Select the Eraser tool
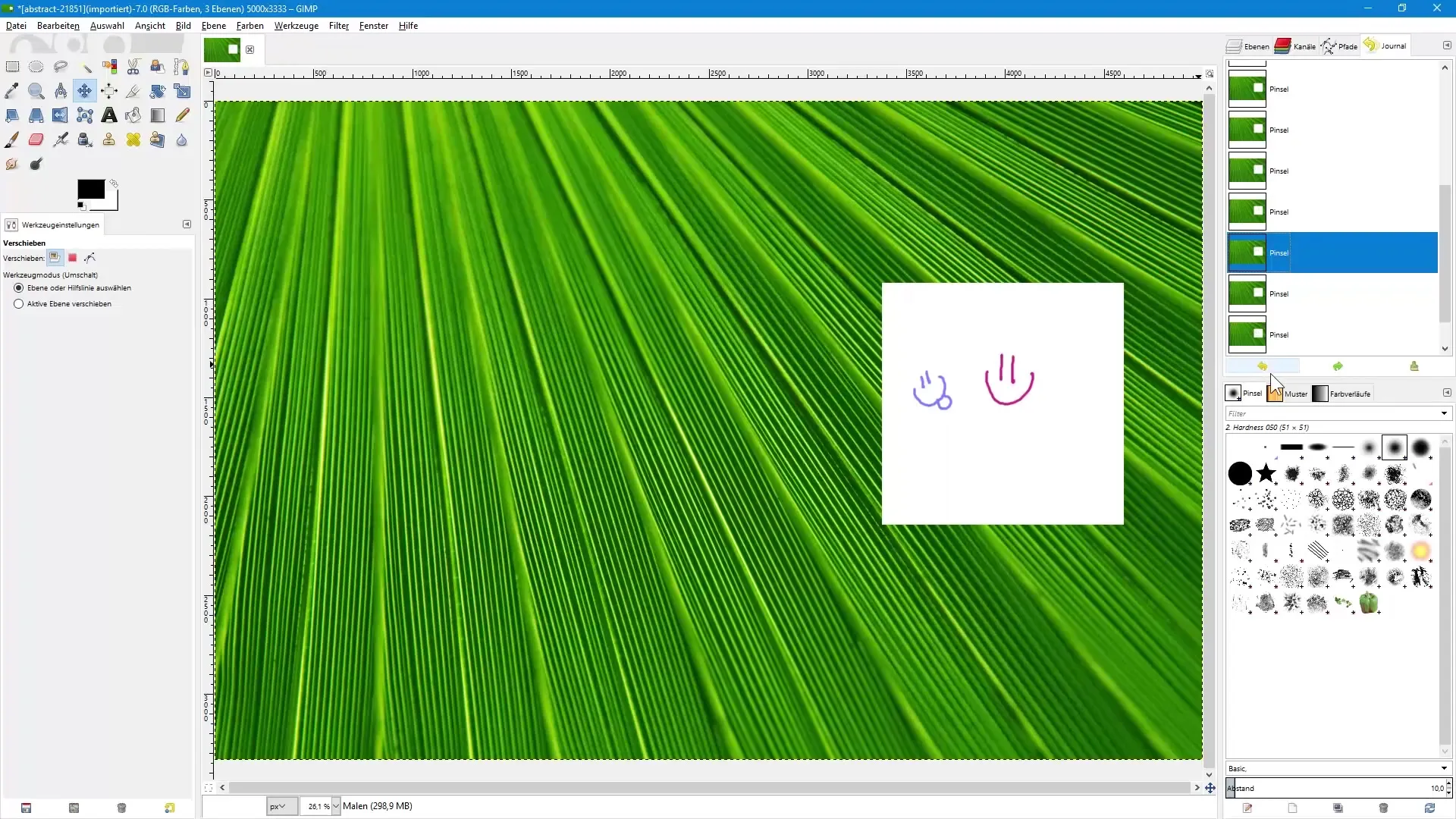 tap(36, 140)
